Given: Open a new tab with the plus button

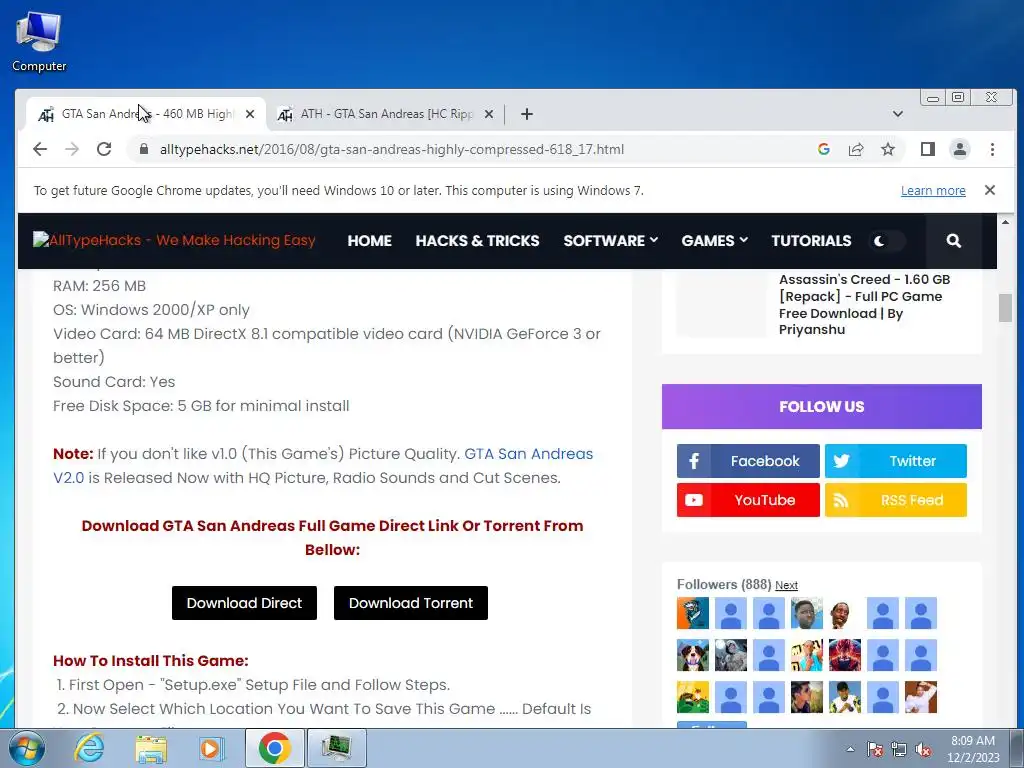Looking at the screenshot, I should (526, 114).
